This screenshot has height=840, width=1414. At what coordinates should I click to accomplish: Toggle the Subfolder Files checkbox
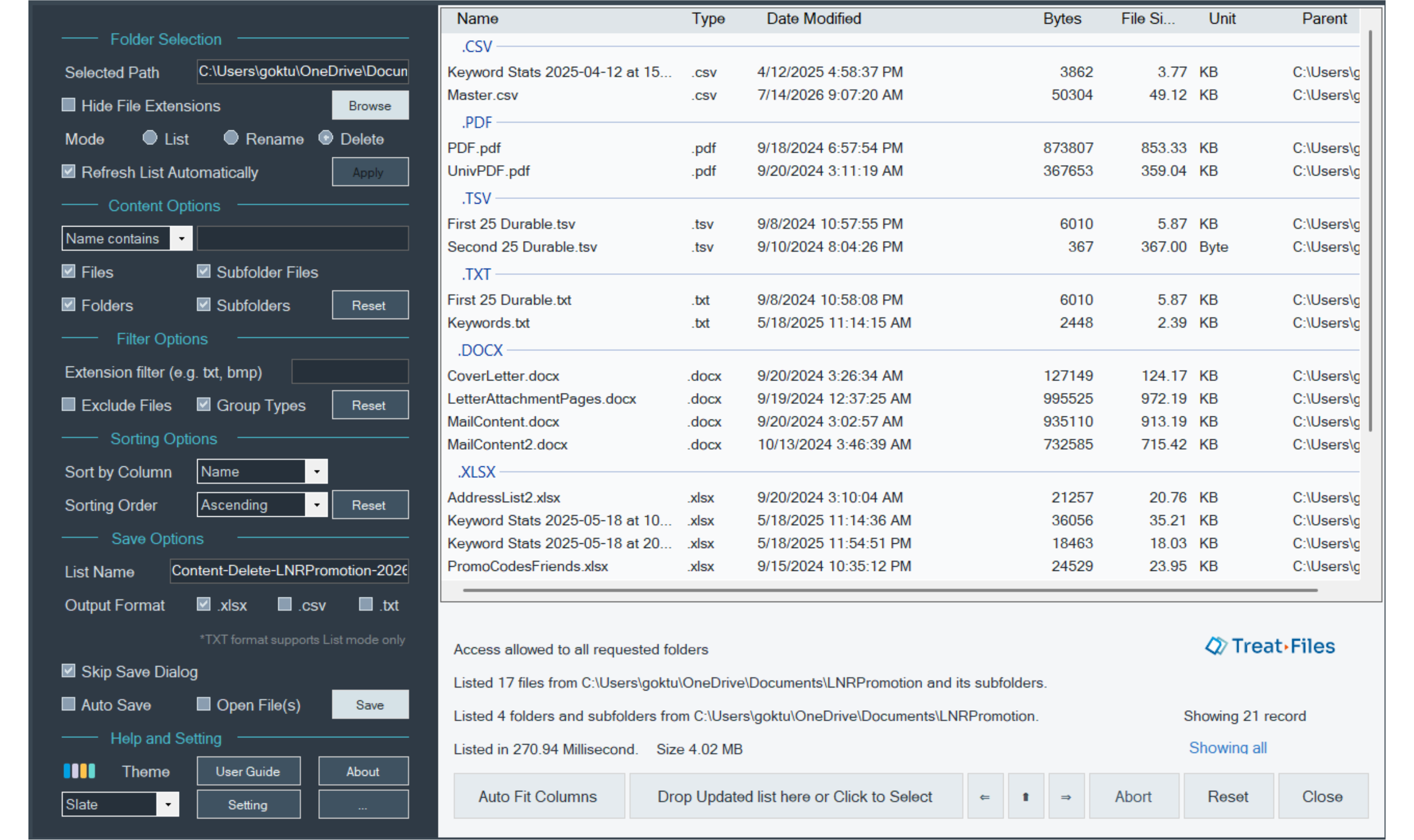tap(204, 272)
